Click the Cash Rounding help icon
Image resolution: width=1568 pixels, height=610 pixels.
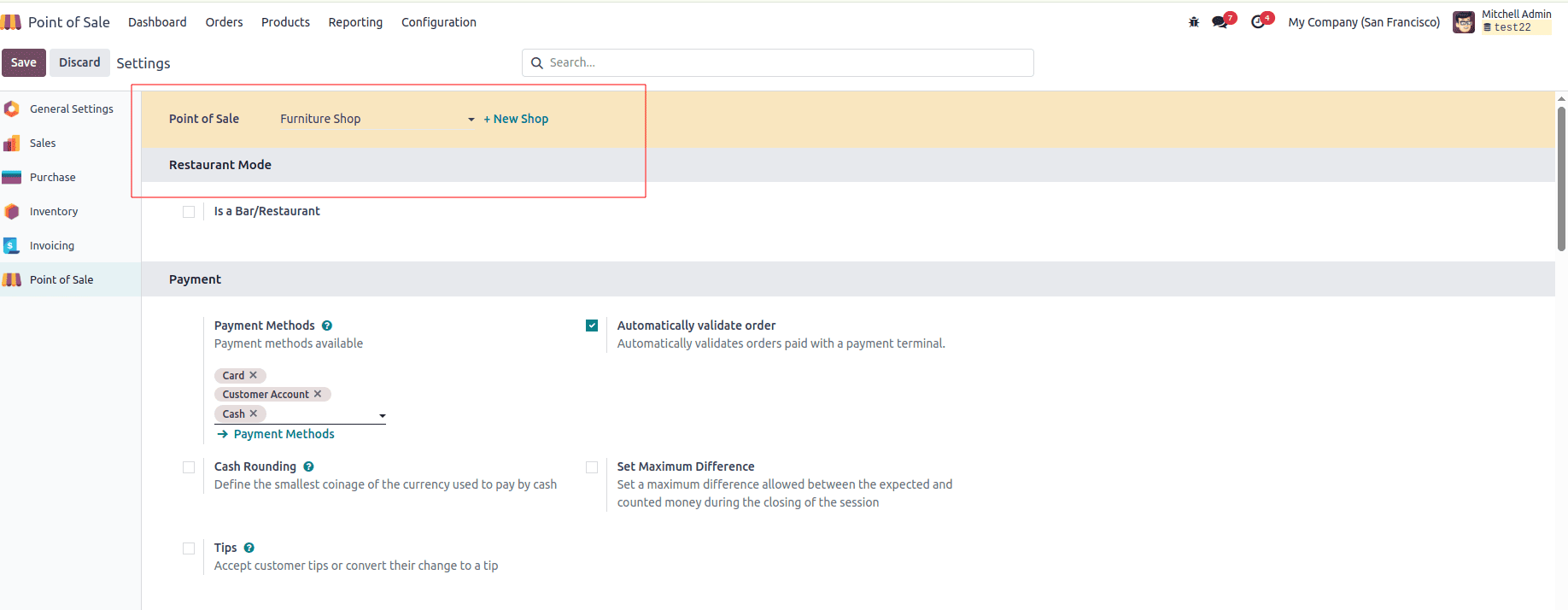pyautogui.click(x=308, y=466)
